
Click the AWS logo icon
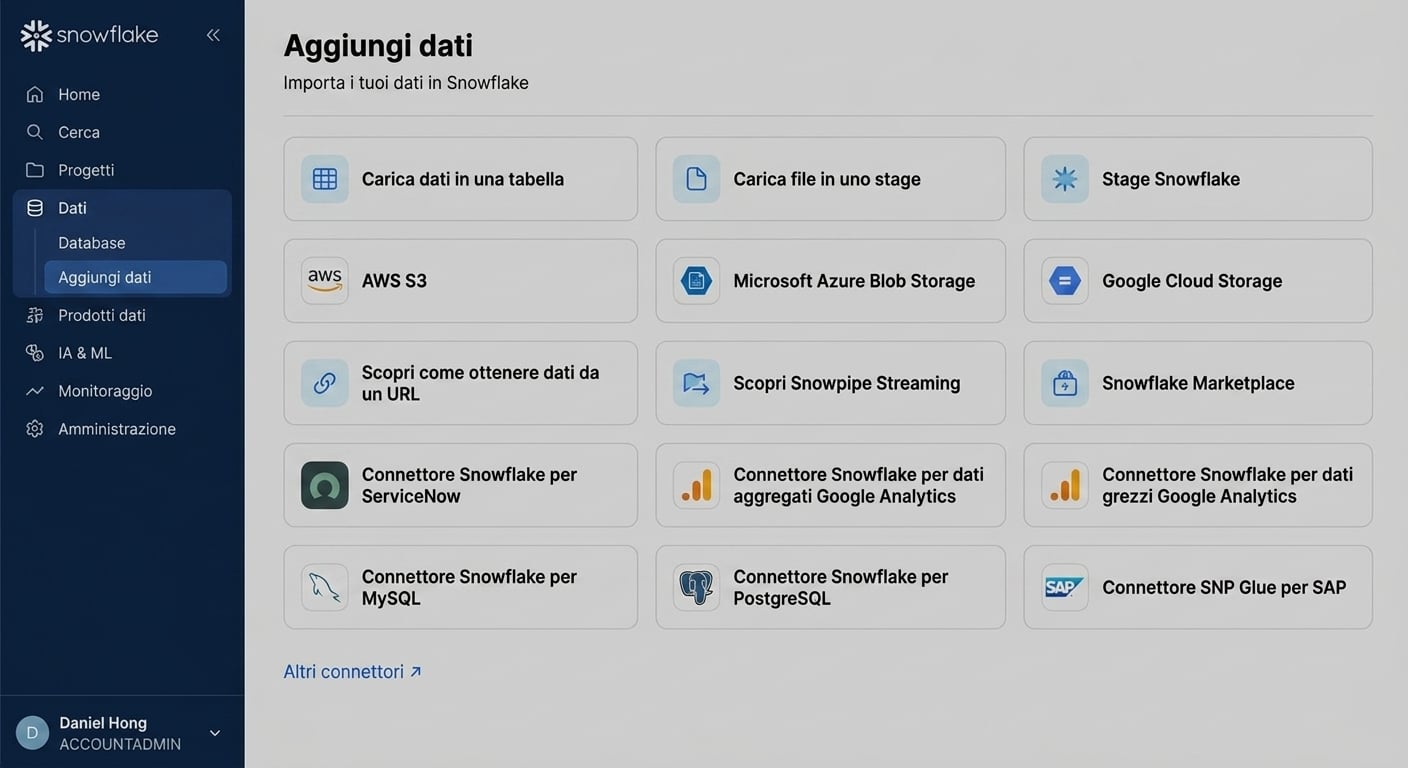[325, 281]
